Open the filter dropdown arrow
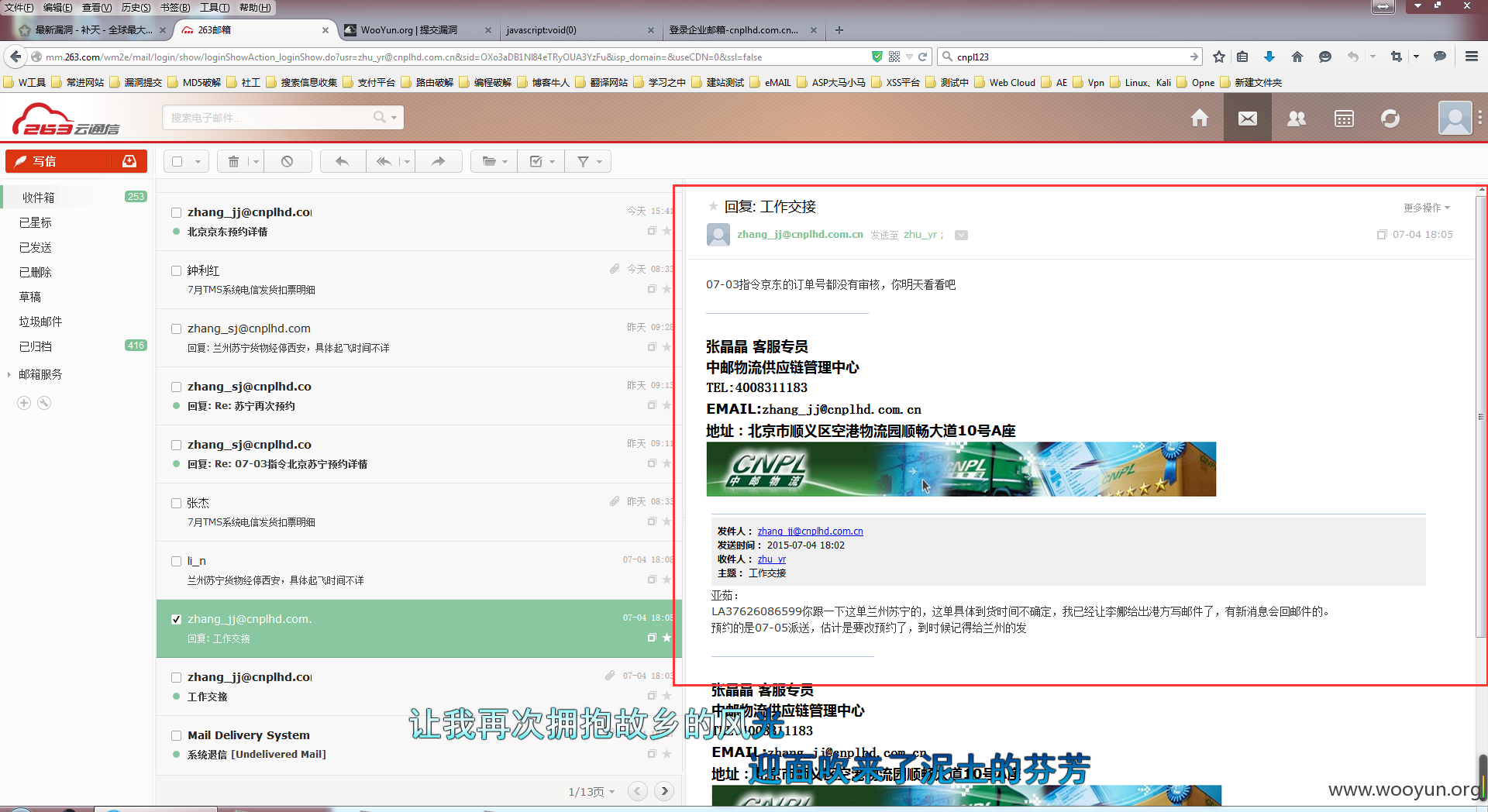 (599, 162)
